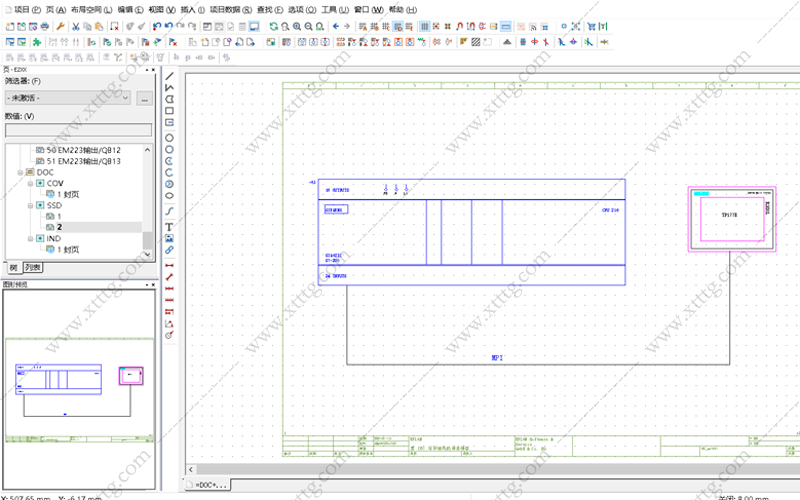Image resolution: width=800 pixels, height=500 pixels.
Task: Collapse the SSD tree node
Action: (31, 206)
